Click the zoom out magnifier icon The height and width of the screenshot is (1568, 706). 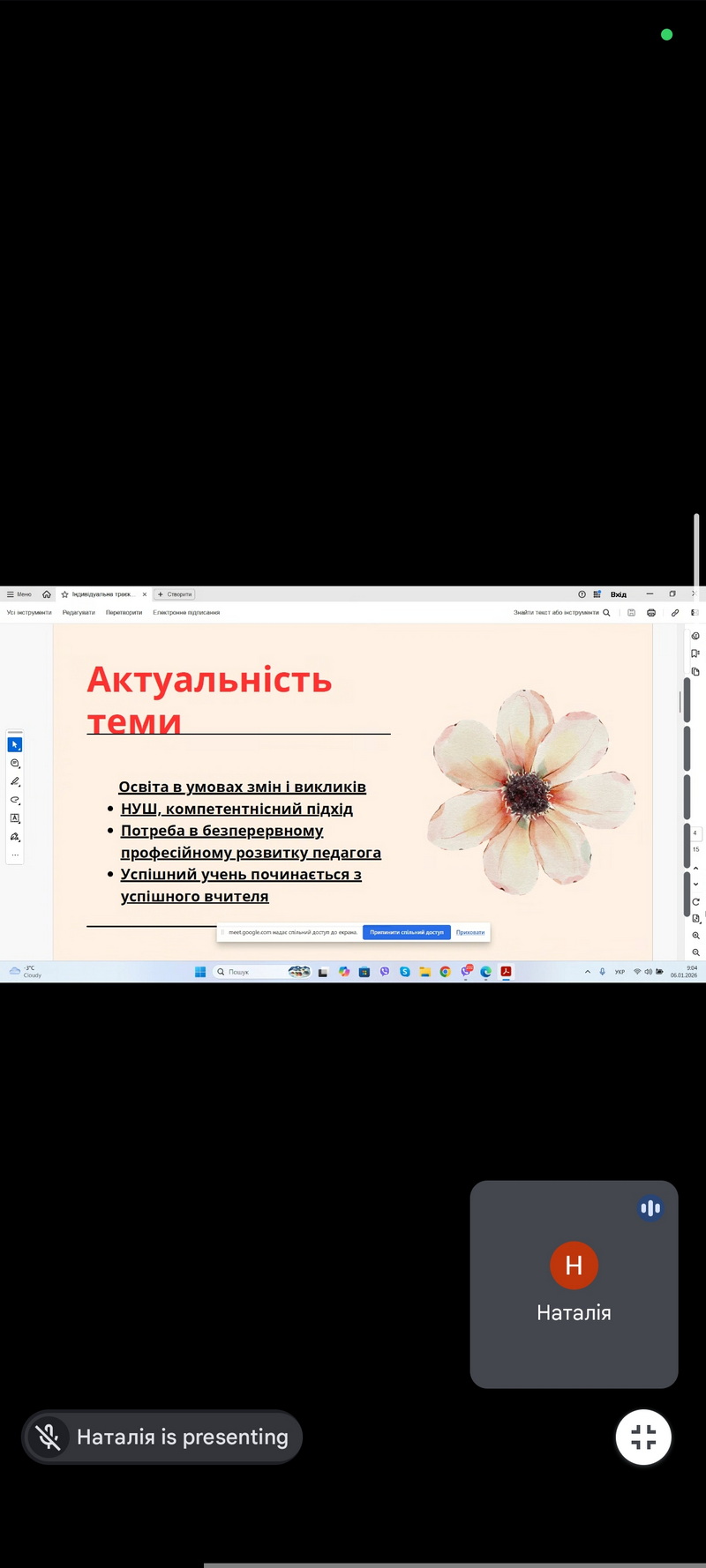pos(695,952)
